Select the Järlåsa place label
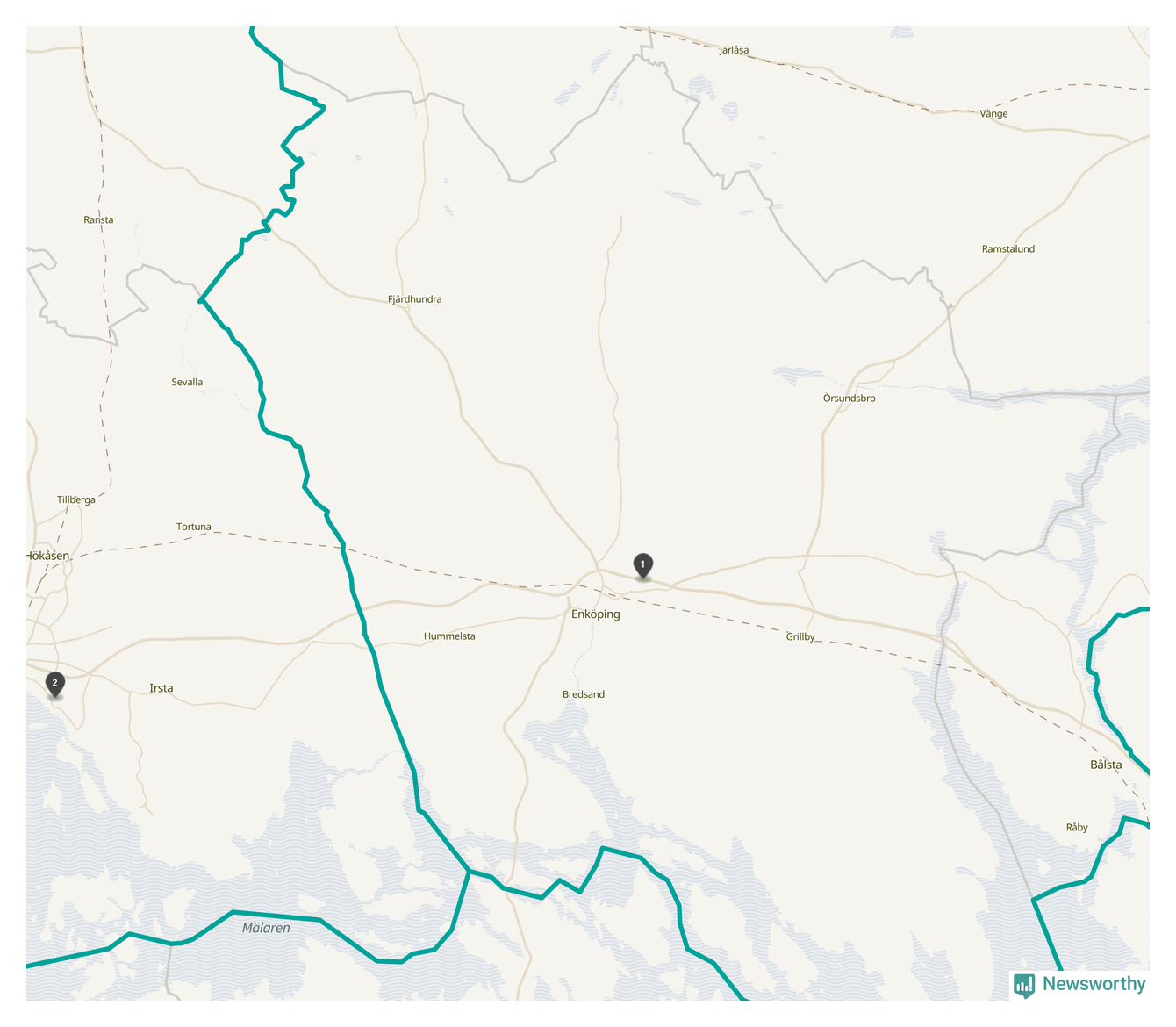 click(735, 51)
